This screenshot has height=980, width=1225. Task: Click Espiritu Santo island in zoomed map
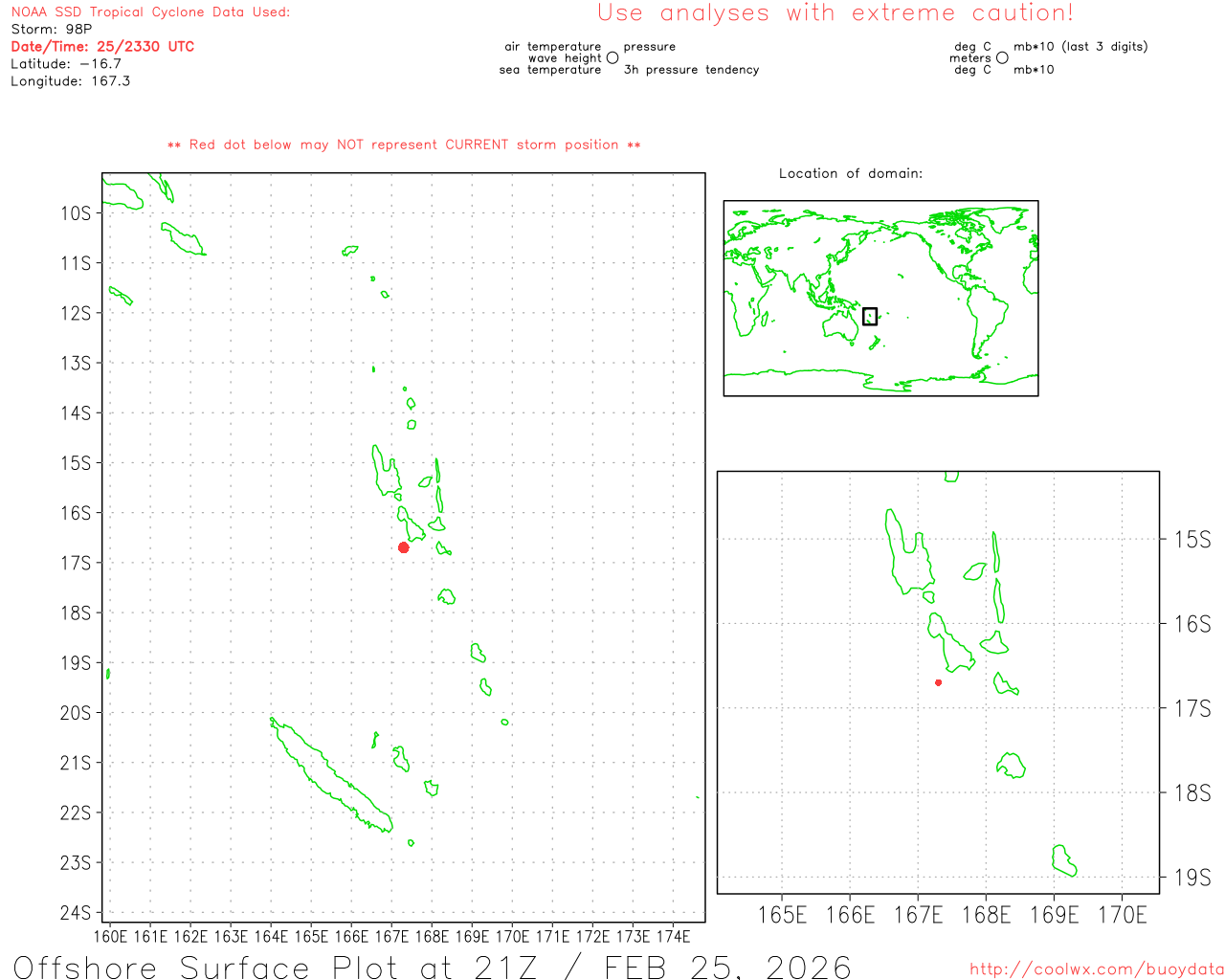point(905,555)
